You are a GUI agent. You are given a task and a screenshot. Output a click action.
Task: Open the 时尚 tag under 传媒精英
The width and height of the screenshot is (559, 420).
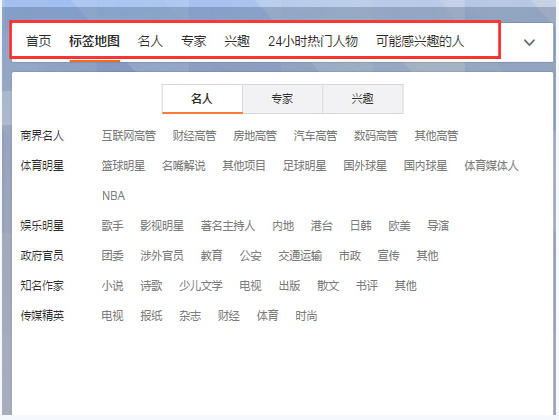click(306, 316)
